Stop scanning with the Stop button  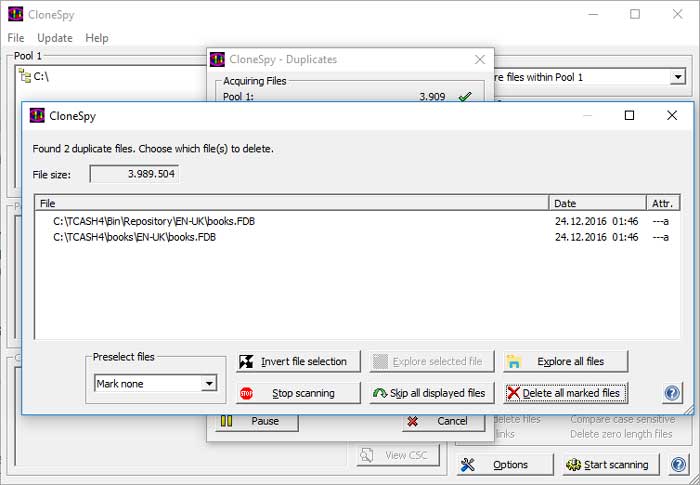[x=298, y=393]
